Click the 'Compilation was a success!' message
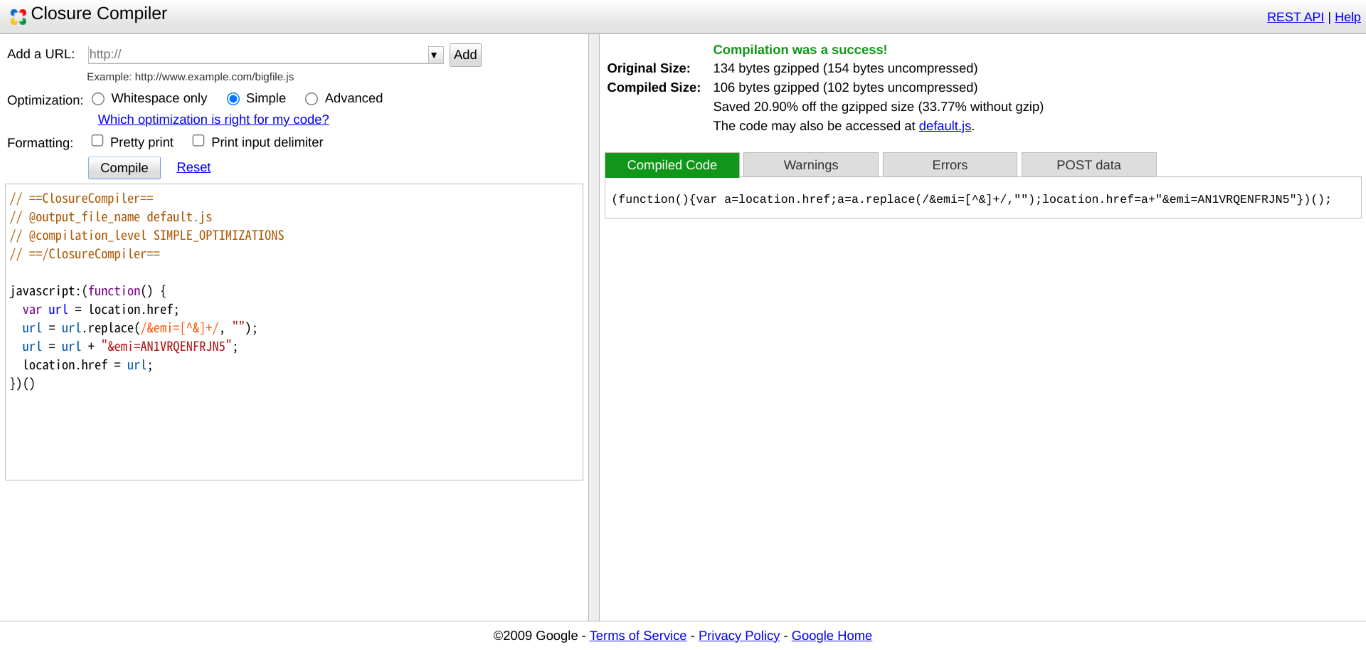Viewport: 1366px width, 650px height. click(x=800, y=50)
